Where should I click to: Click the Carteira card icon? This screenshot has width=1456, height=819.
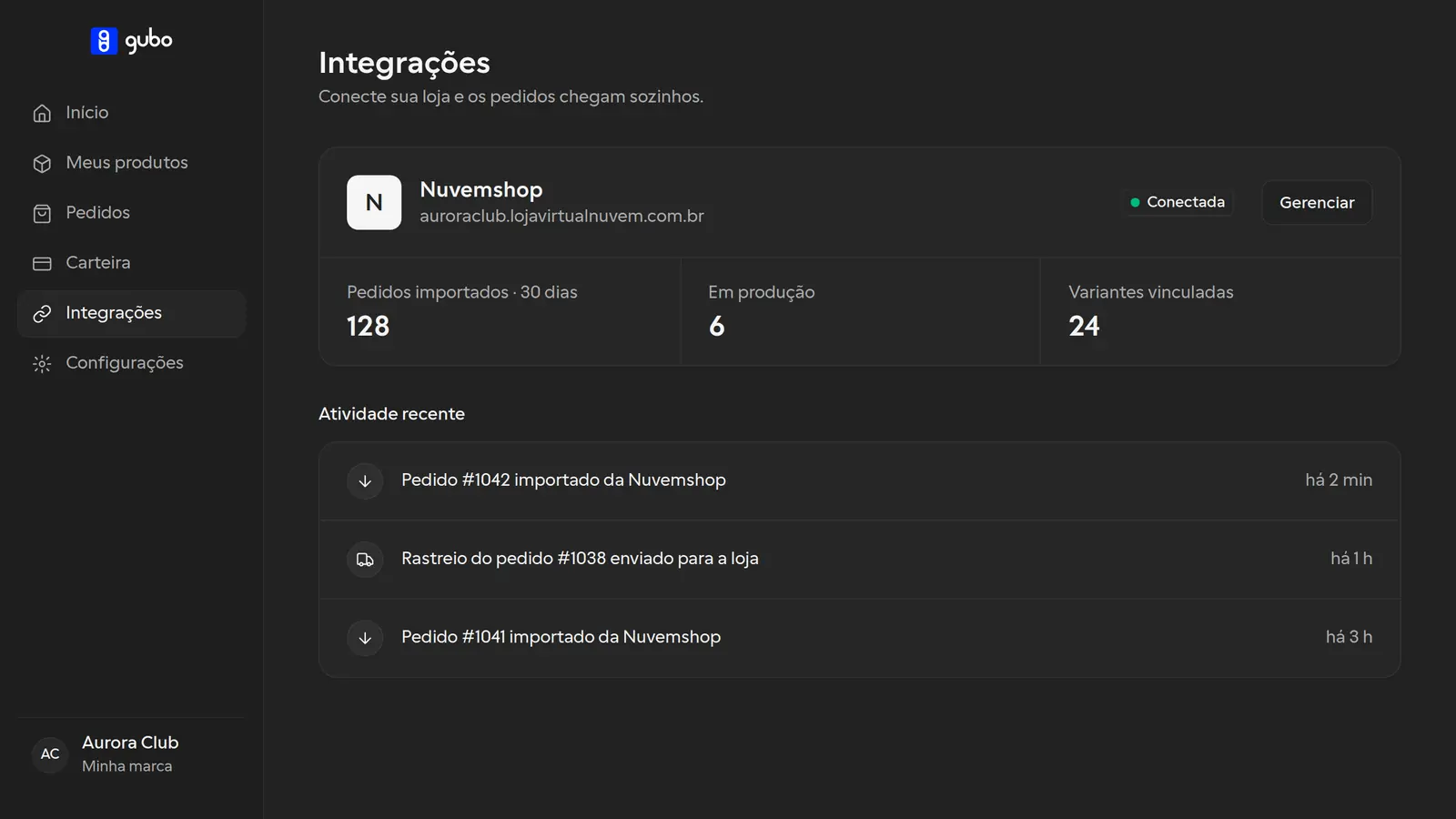point(42,263)
